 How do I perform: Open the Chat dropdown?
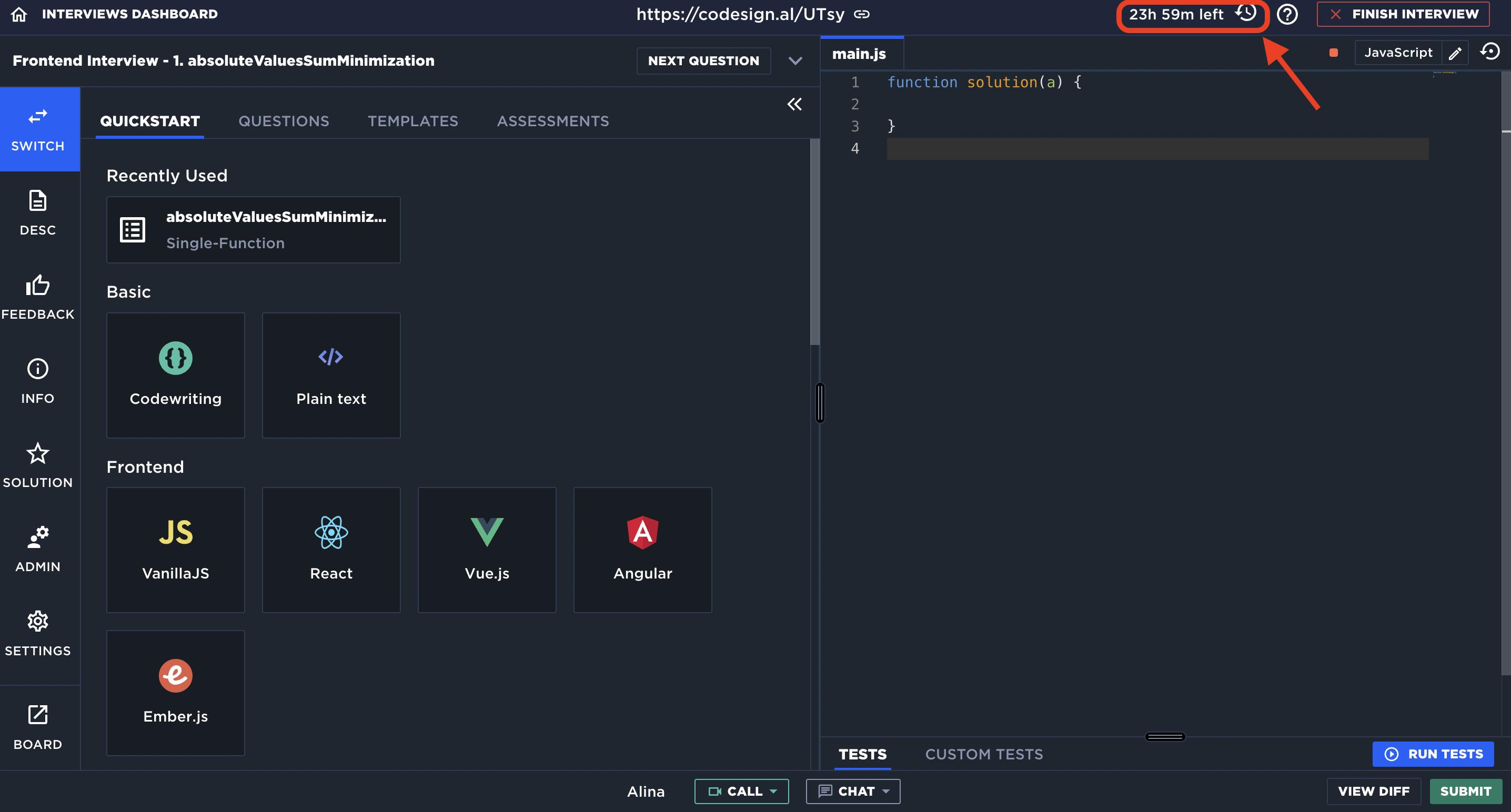pos(853,791)
